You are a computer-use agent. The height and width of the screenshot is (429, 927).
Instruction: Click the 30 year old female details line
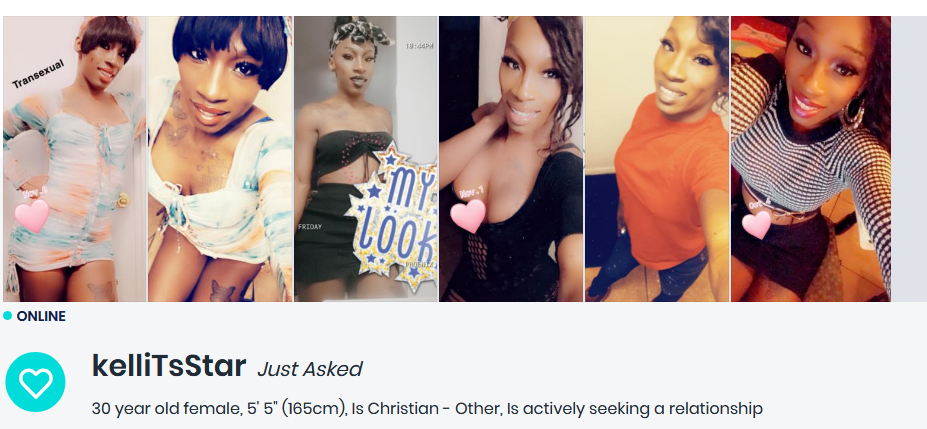(427, 408)
